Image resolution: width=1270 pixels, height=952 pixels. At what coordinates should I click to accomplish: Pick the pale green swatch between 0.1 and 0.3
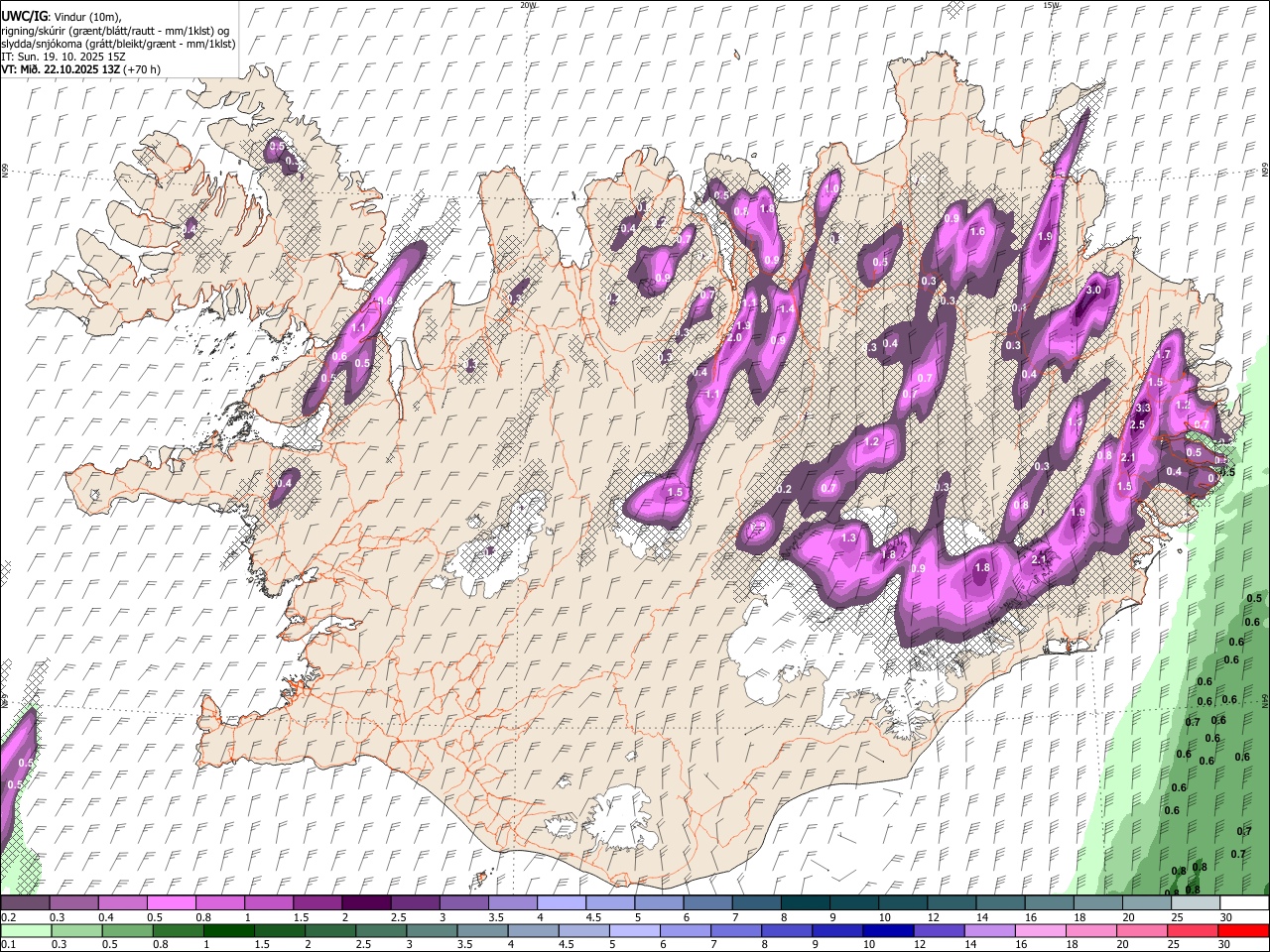(26, 931)
